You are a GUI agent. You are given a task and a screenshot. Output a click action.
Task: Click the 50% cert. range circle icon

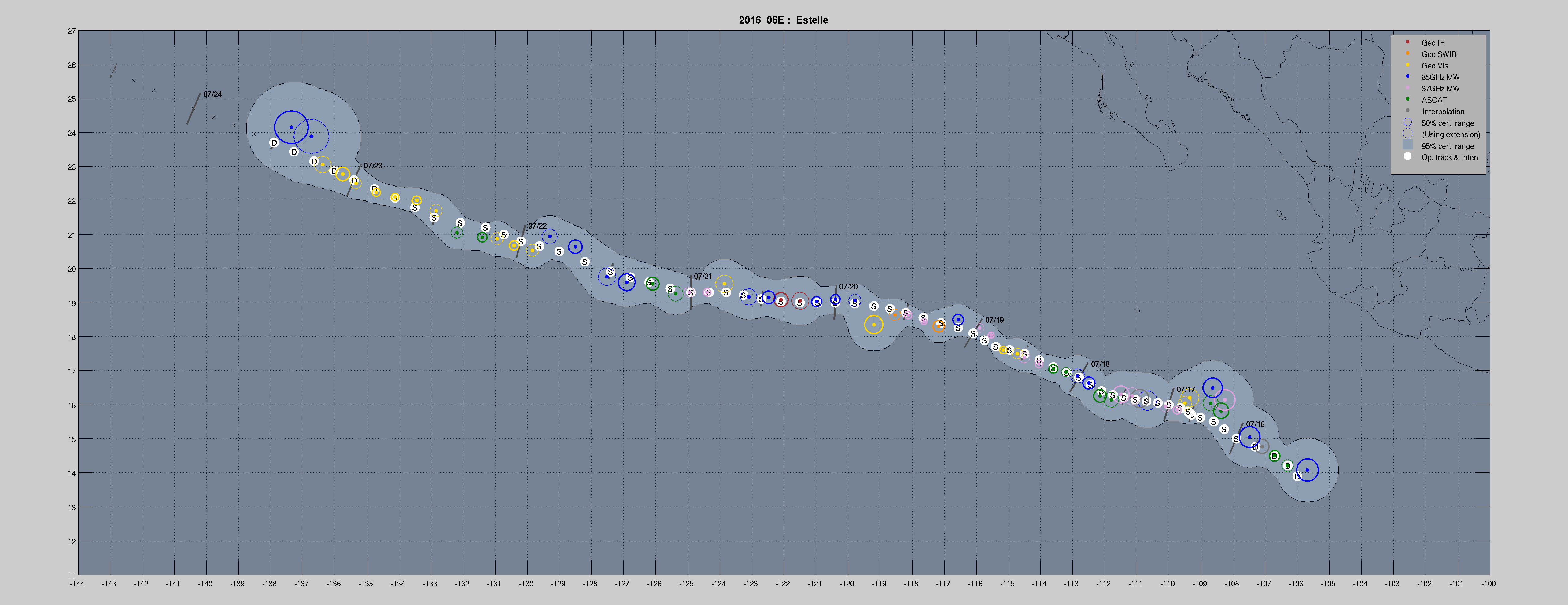pos(1407,122)
